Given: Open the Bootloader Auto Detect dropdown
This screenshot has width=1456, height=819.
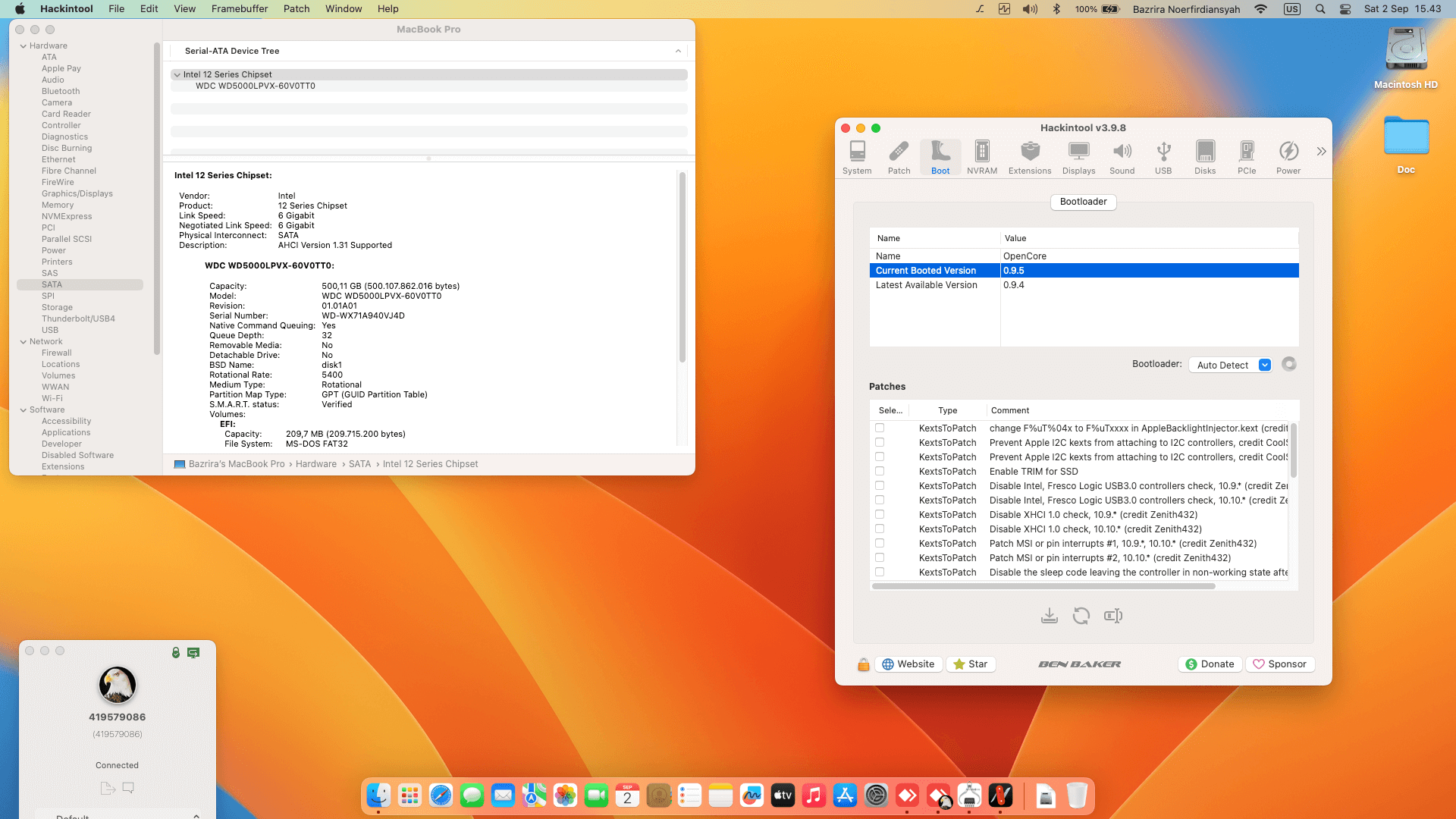Looking at the screenshot, I should (x=1229, y=365).
